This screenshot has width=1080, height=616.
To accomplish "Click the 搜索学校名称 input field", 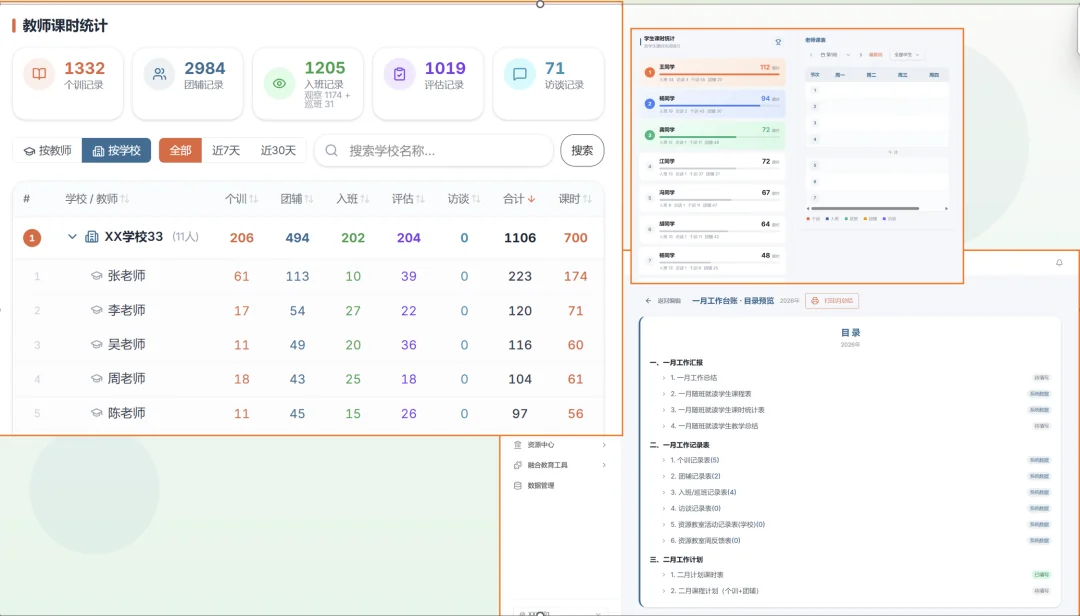I will tap(434, 150).
